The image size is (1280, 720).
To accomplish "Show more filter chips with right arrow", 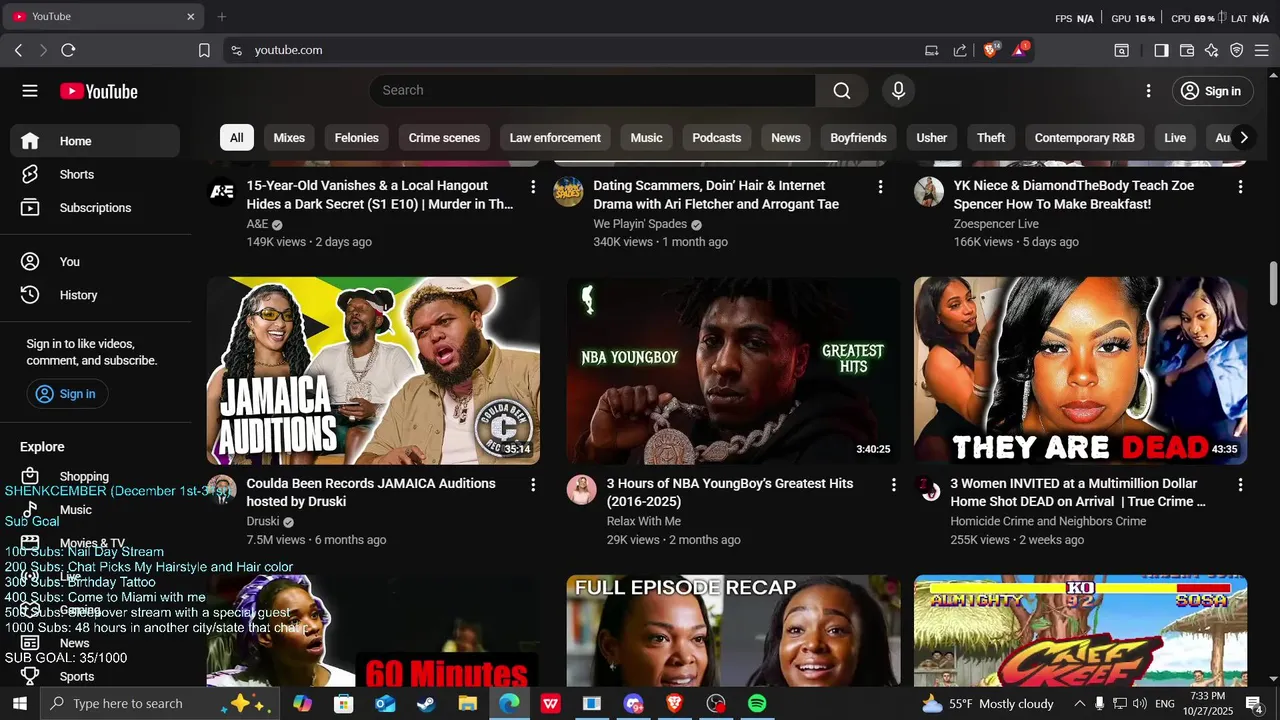I will [x=1244, y=138].
